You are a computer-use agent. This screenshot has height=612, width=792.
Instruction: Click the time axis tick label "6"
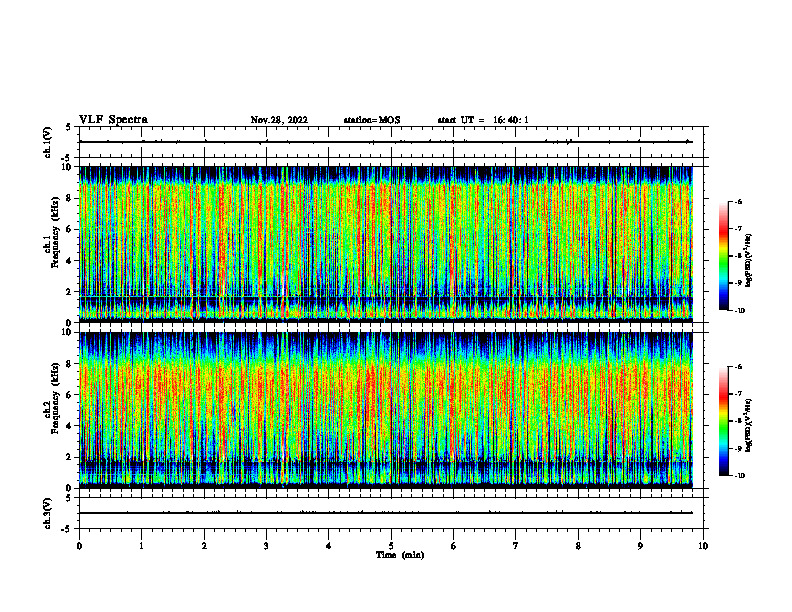pos(454,546)
